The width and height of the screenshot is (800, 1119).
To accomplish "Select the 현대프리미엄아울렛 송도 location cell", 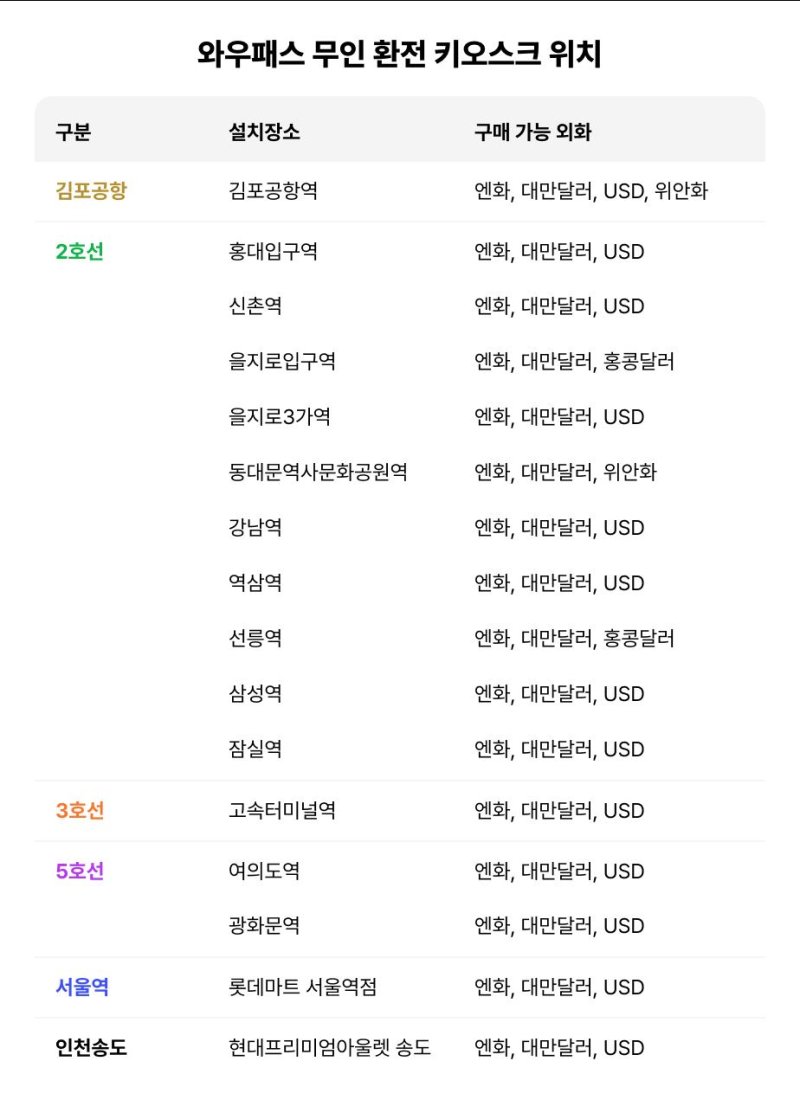I will [330, 1049].
